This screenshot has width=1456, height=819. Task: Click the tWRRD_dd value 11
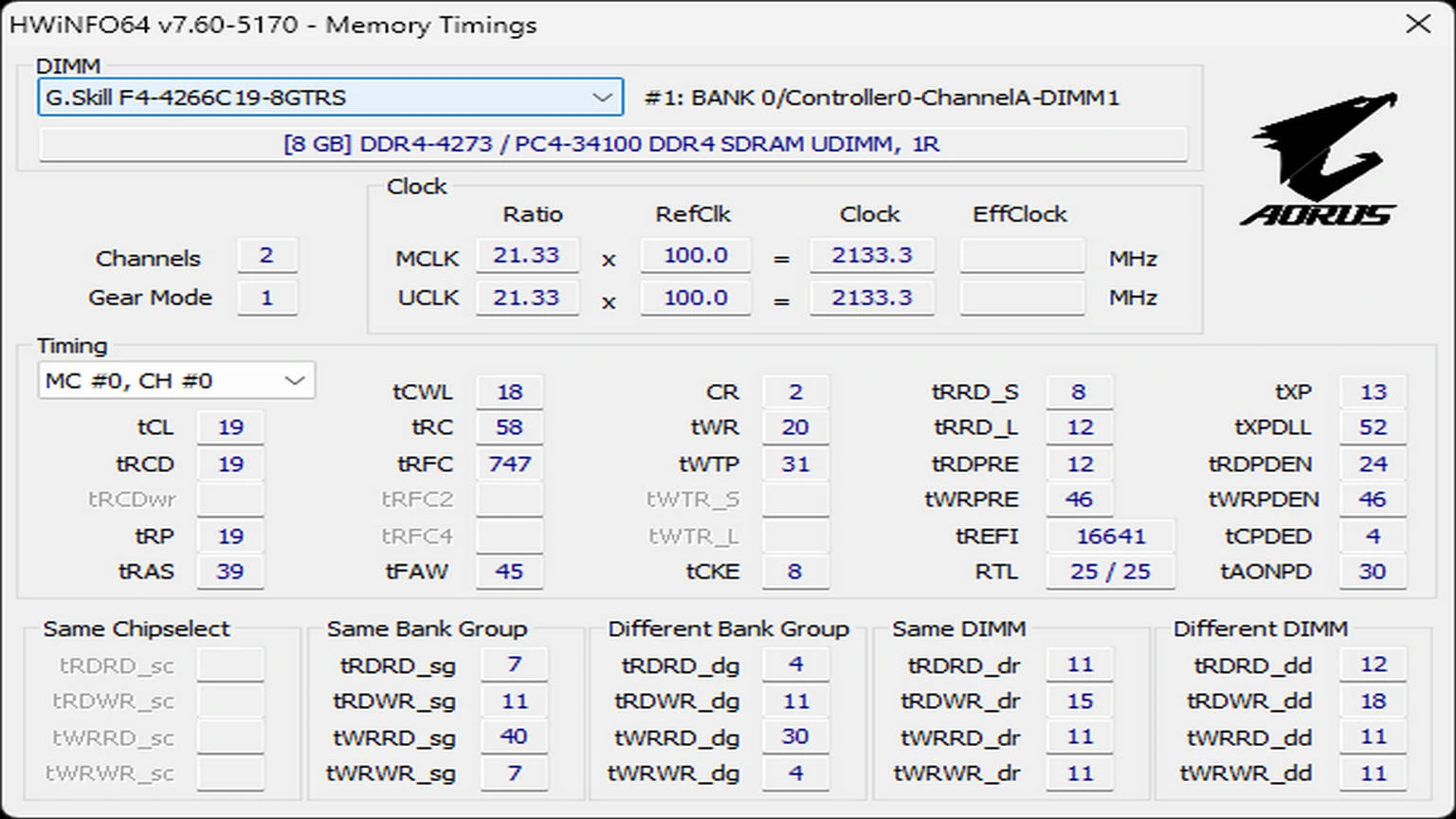(1373, 737)
